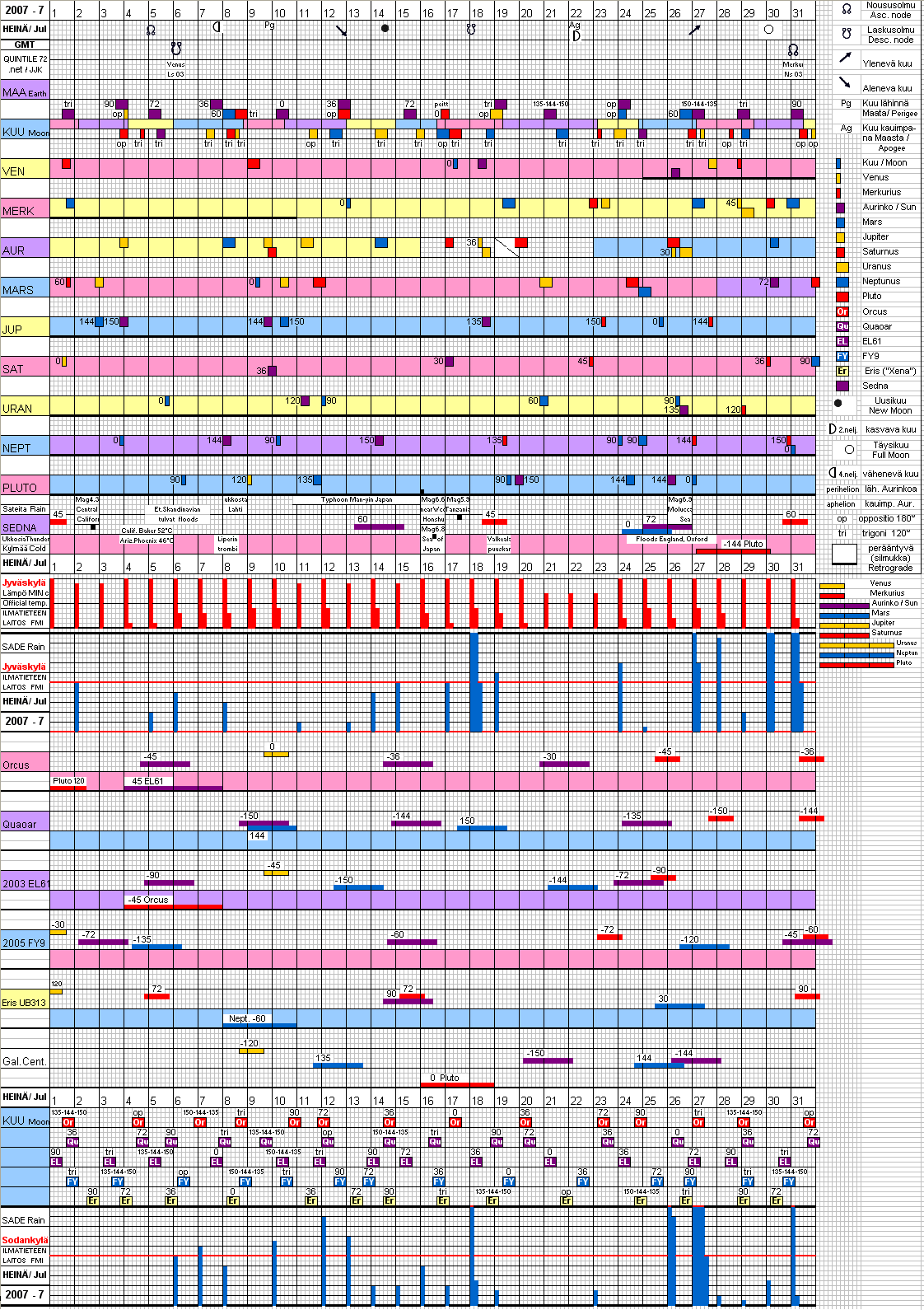Select the MAA Earth row label
The height and width of the screenshot is (1310, 924).
click(25, 92)
